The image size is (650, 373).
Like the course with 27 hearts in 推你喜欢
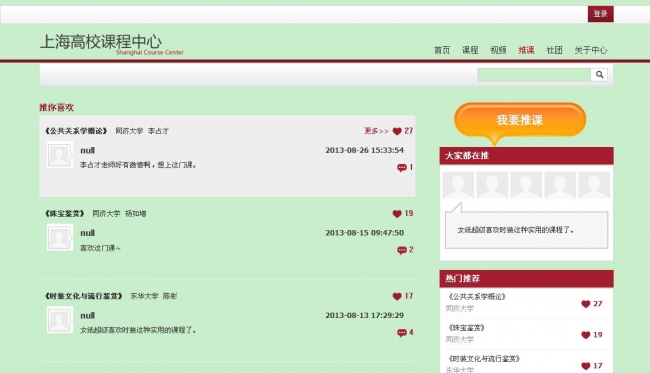click(x=397, y=131)
